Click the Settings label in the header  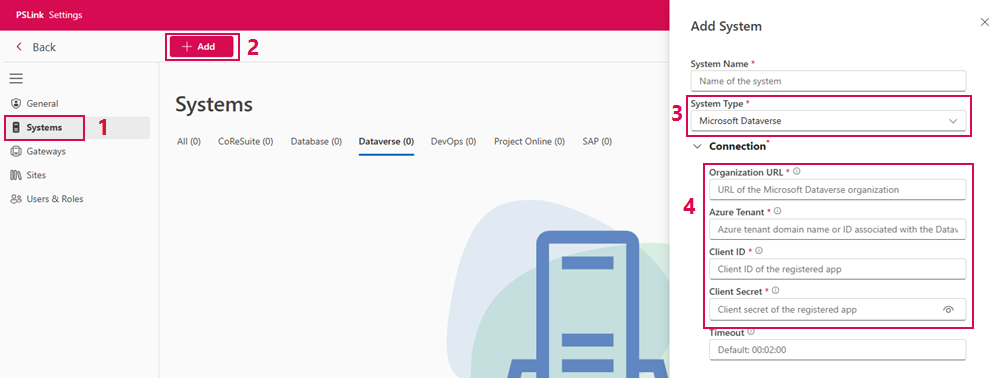pyautogui.click(x=66, y=15)
